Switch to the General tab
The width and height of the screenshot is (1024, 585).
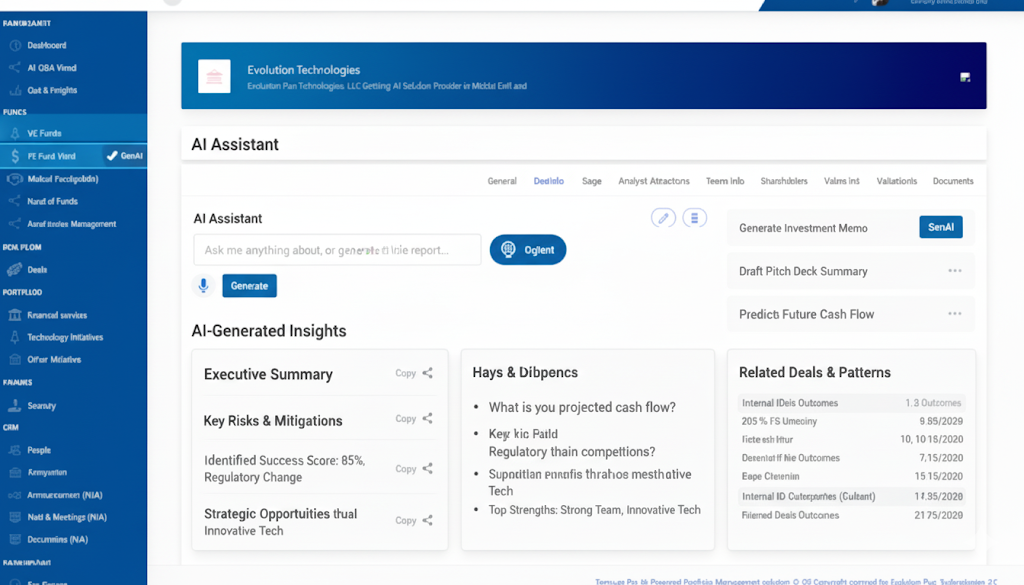[502, 181]
